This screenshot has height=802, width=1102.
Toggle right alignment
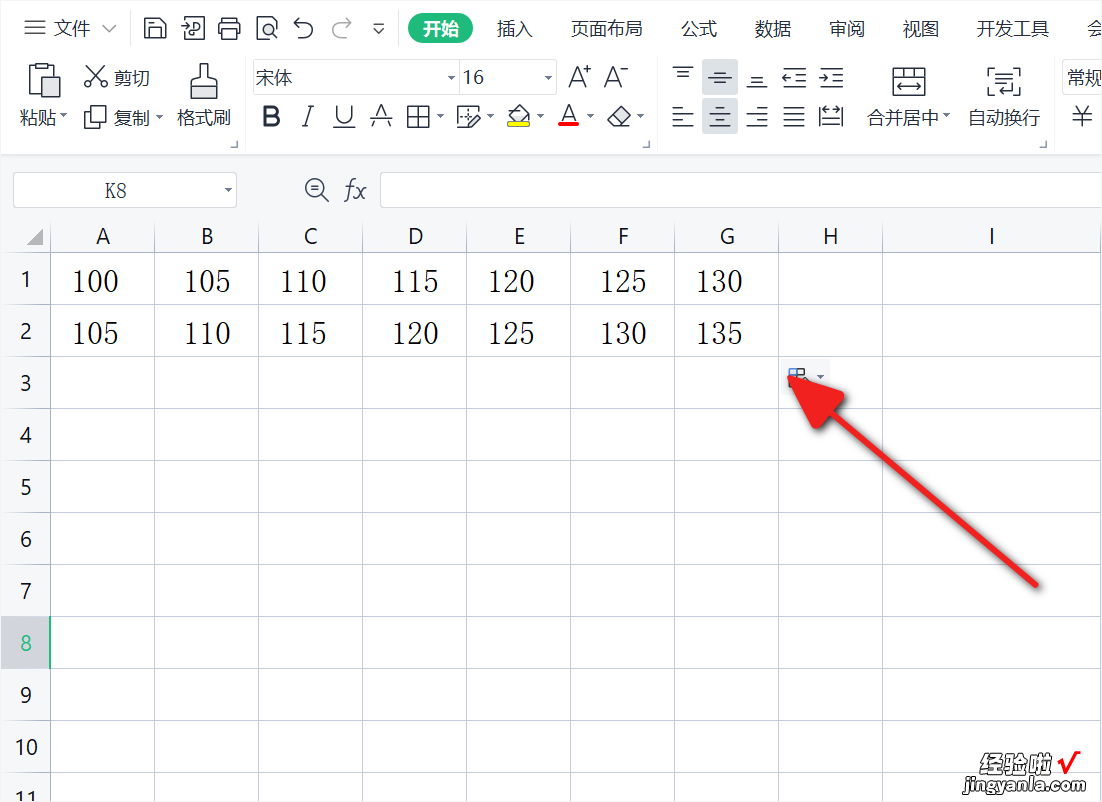click(757, 117)
